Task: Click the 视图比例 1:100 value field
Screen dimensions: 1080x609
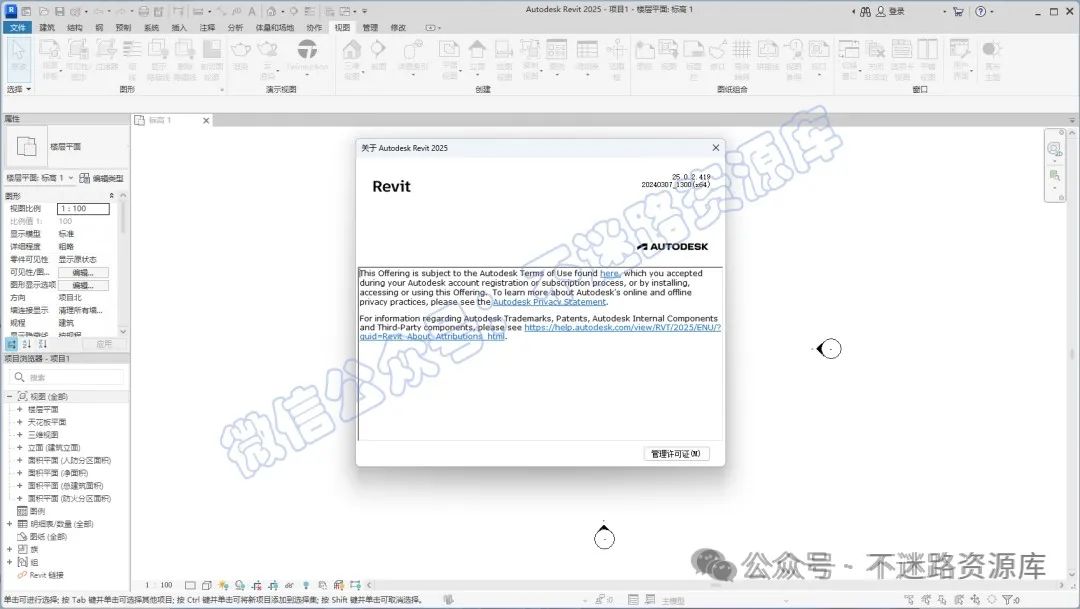Action: tap(83, 208)
